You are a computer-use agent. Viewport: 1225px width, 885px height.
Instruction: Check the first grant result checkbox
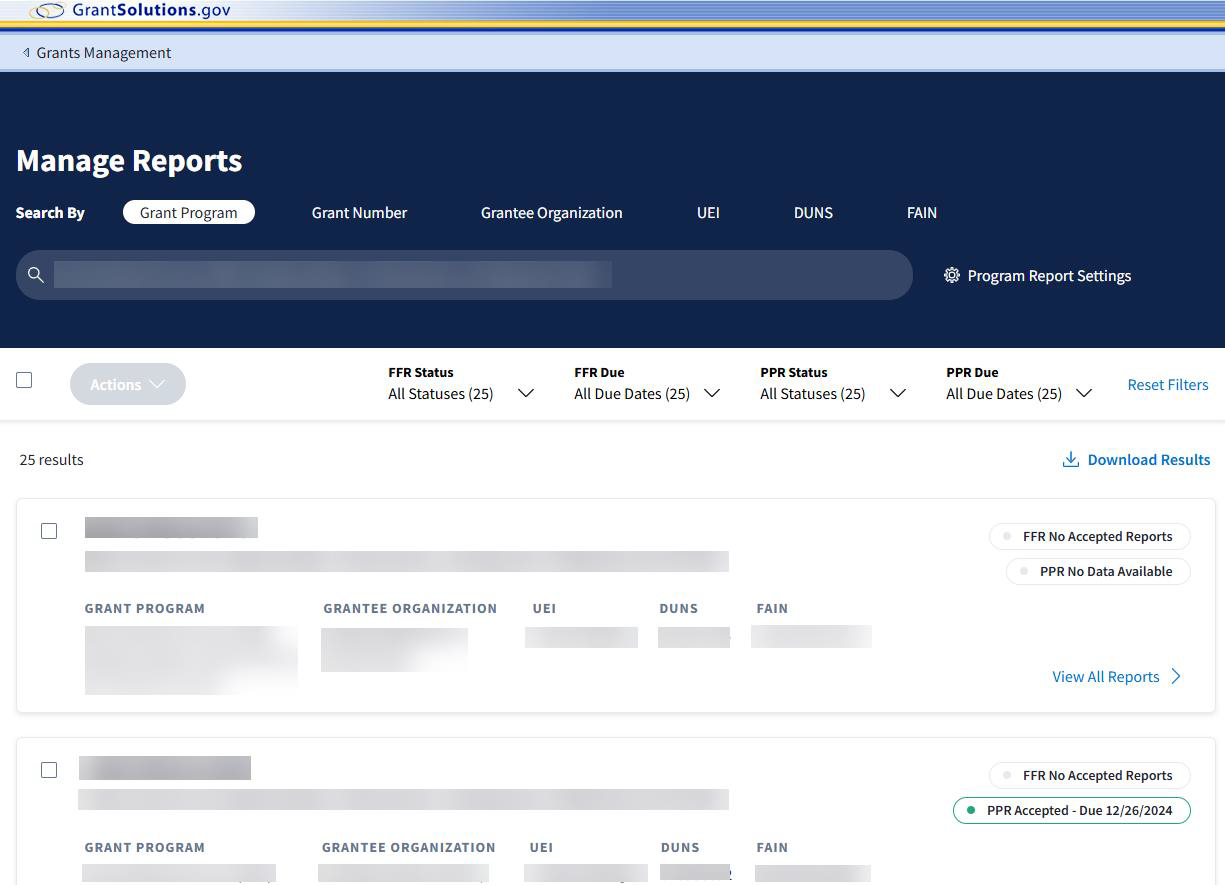tap(49, 531)
